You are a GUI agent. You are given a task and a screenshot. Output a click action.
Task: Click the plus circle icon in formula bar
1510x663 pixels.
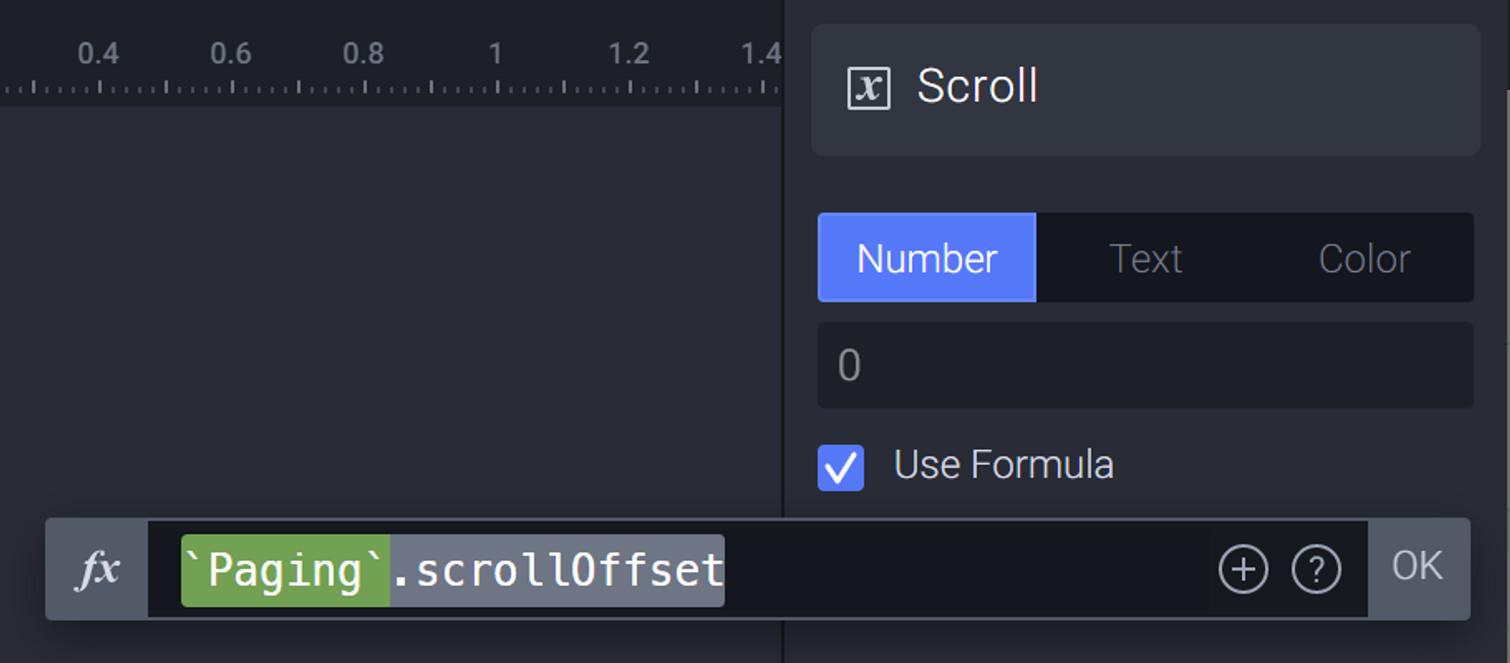pyautogui.click(x=1243, y=569)
